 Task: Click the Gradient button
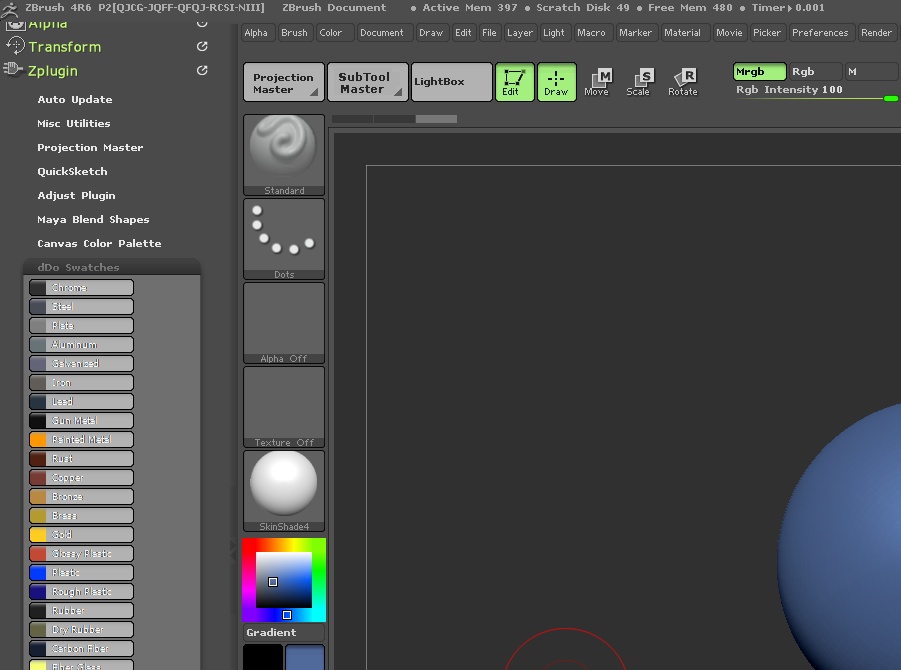(x=284, y=633)
